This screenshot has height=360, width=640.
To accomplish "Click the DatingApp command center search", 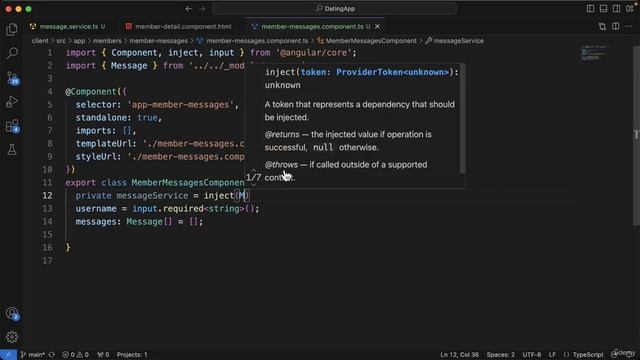I will coord(335,9).
